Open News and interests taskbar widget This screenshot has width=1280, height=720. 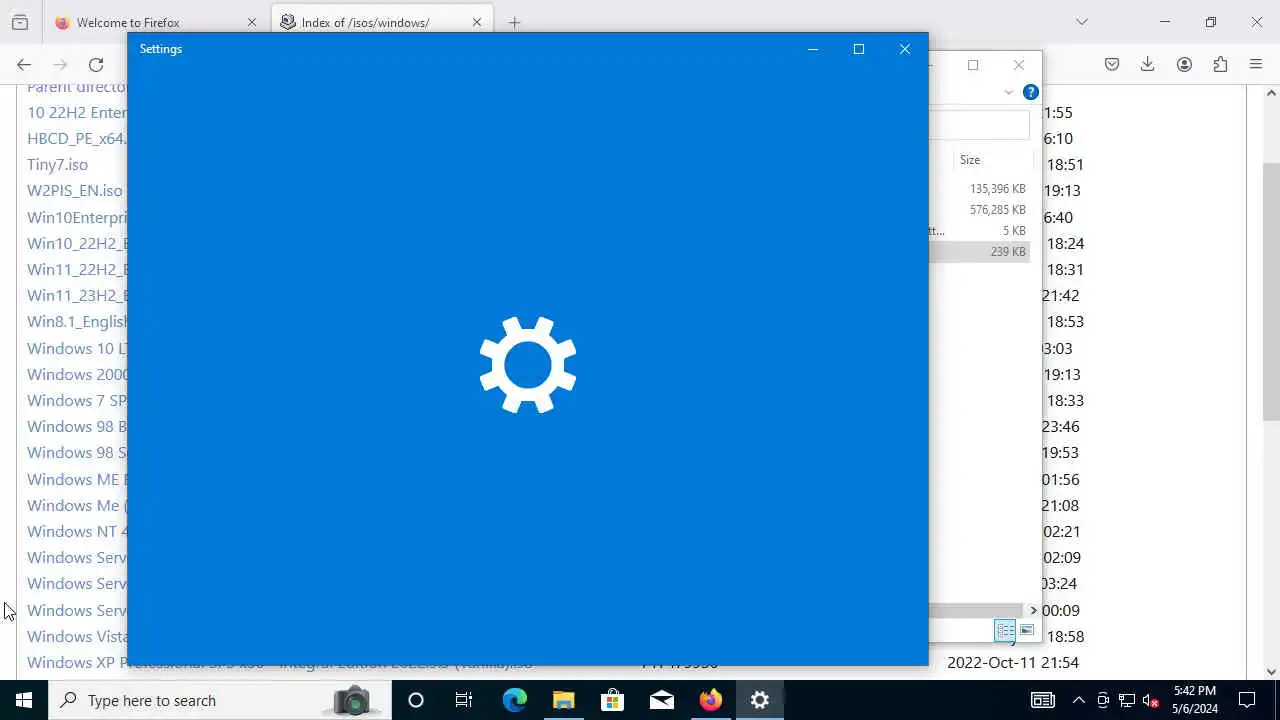(1043, 700)
